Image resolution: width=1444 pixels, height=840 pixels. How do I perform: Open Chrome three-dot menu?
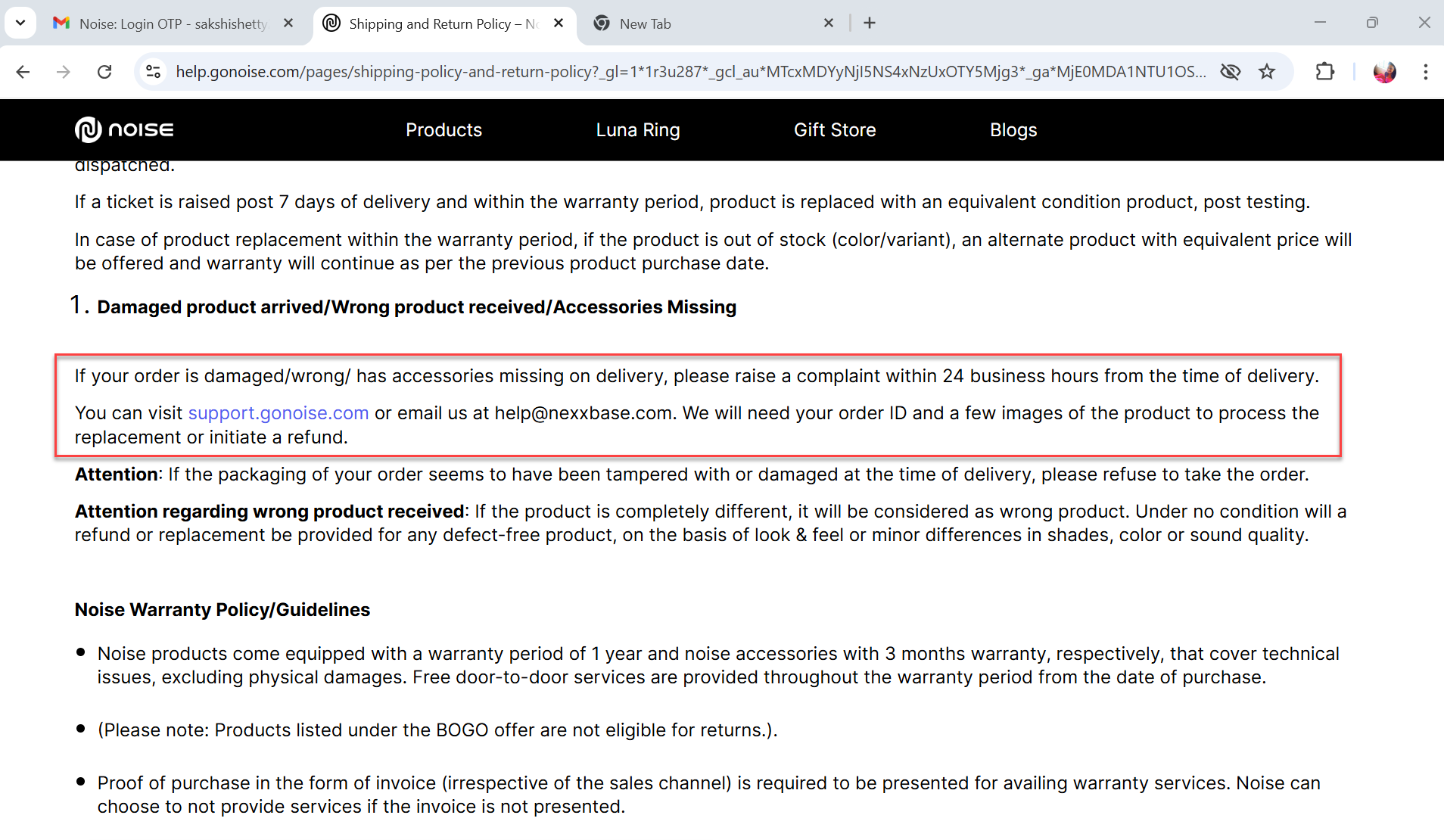click(1425, 72)
